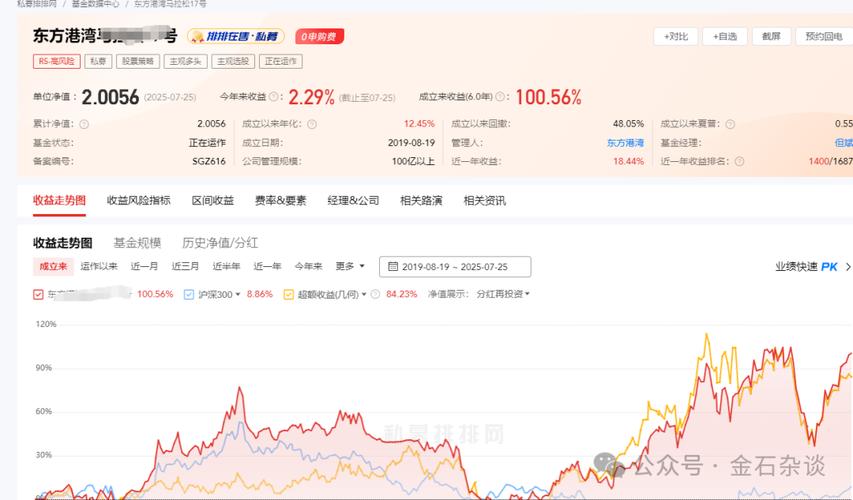The width and height of the screenshot is (853, 500).
Task: Click the 成立以来夏普 info icon
Action: (730, 124)
